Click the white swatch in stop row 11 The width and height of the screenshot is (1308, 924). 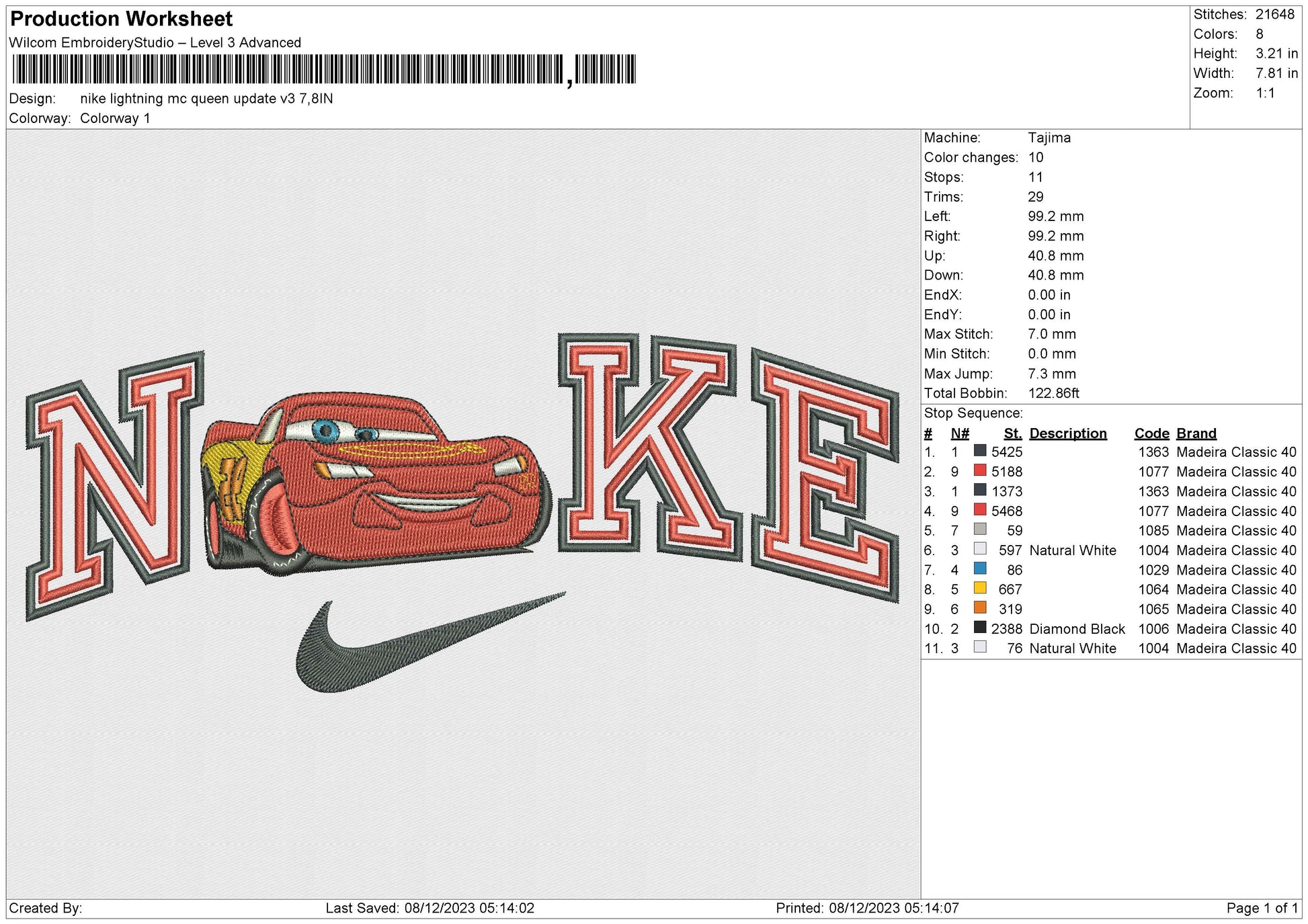tap(980, 647)
